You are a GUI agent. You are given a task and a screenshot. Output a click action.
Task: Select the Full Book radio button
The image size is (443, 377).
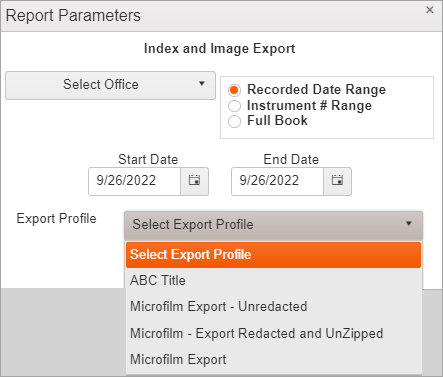pyautogui.click(x=234, y=121)
